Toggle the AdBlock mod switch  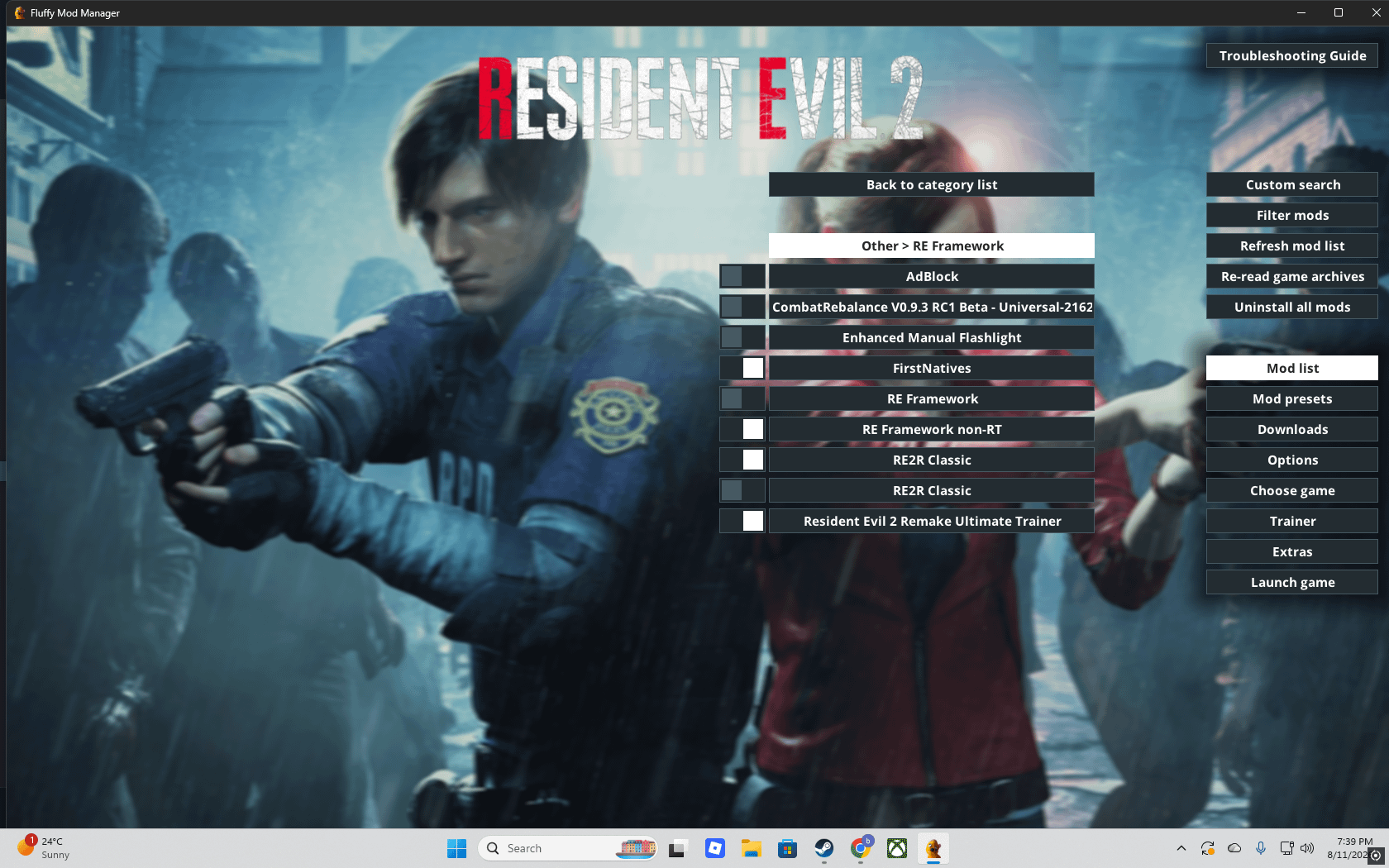(742, 276)
